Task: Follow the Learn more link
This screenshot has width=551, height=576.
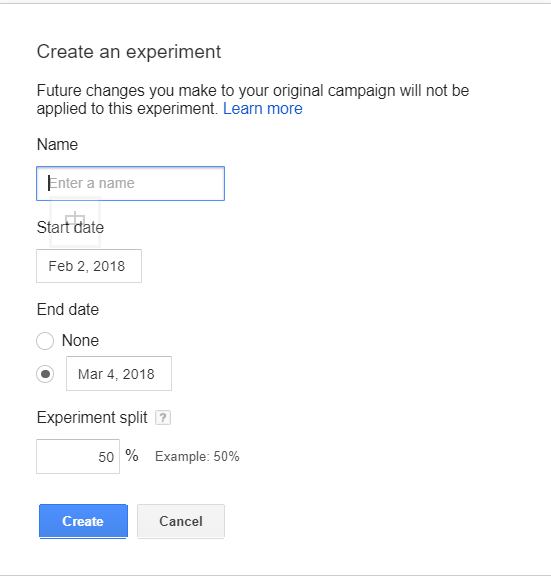Action: tap(263, 109)
